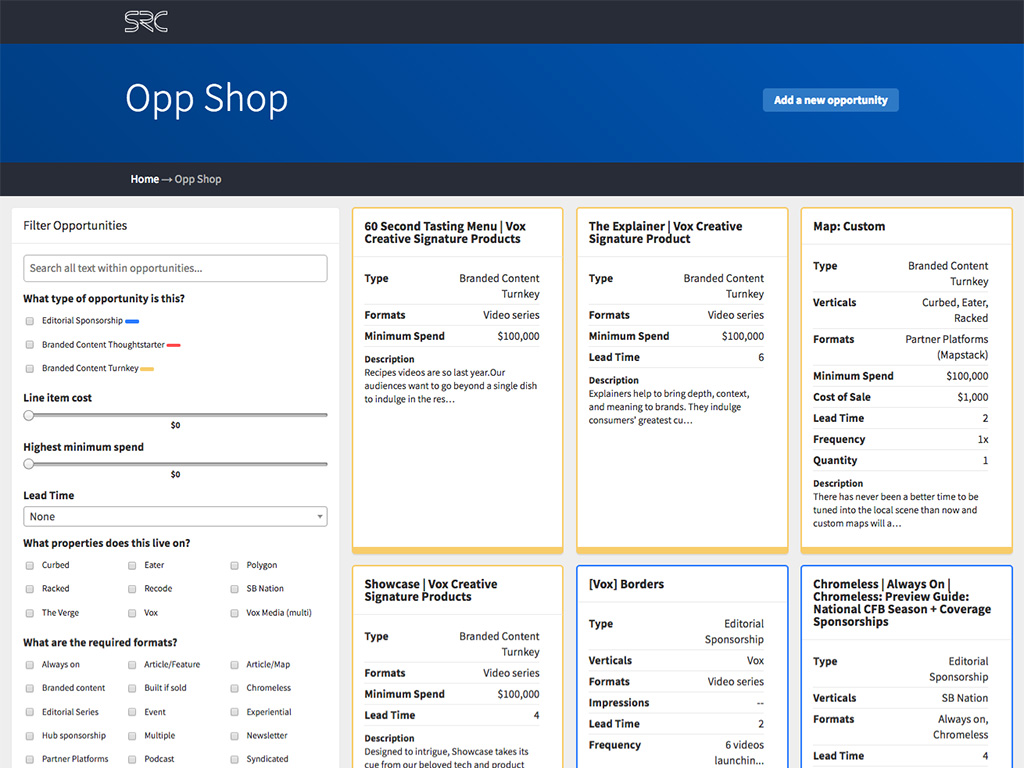Enable the Newsletter format checkbox
1024x768 pixels.
234,736
